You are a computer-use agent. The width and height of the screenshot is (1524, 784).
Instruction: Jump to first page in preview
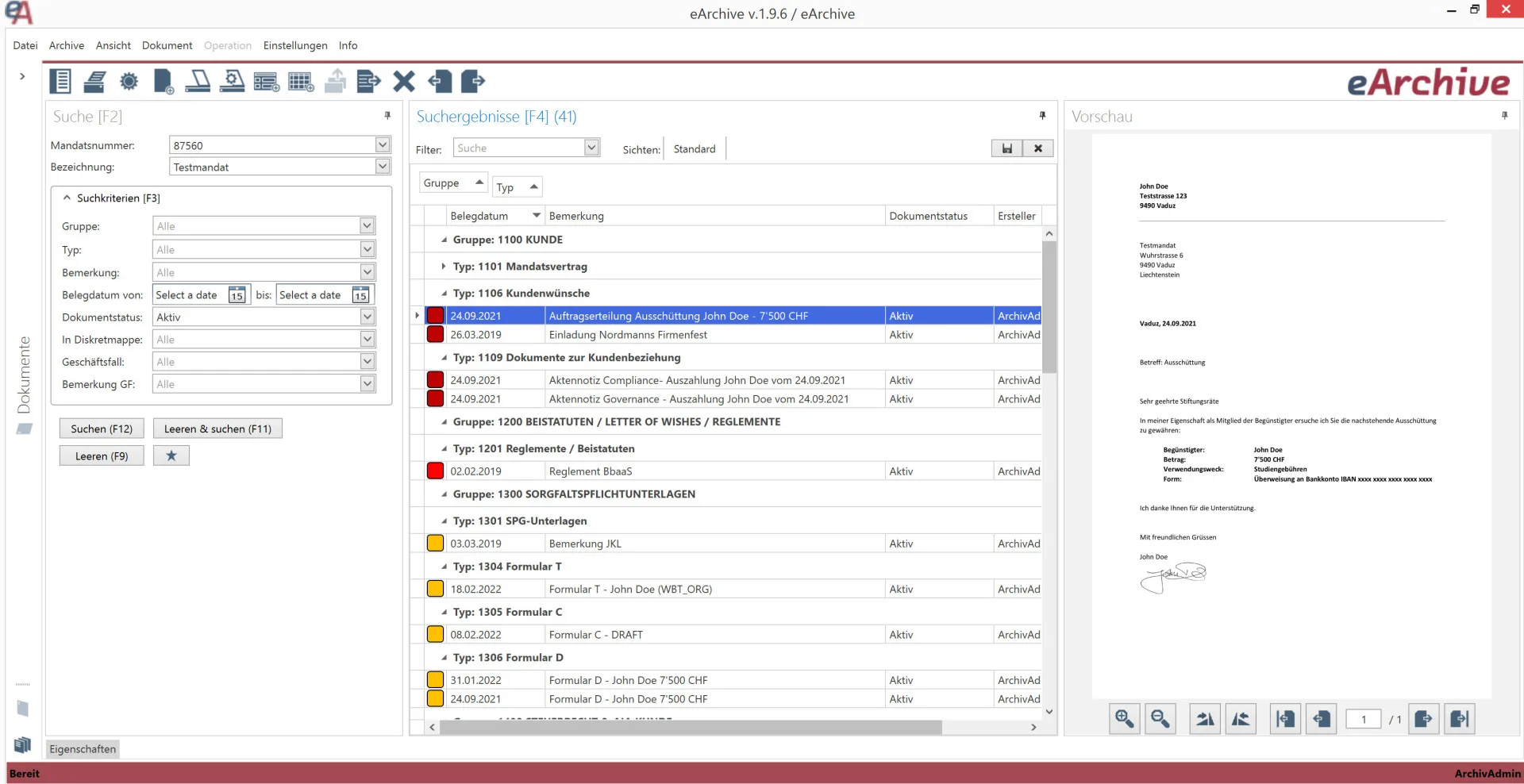1285,719
